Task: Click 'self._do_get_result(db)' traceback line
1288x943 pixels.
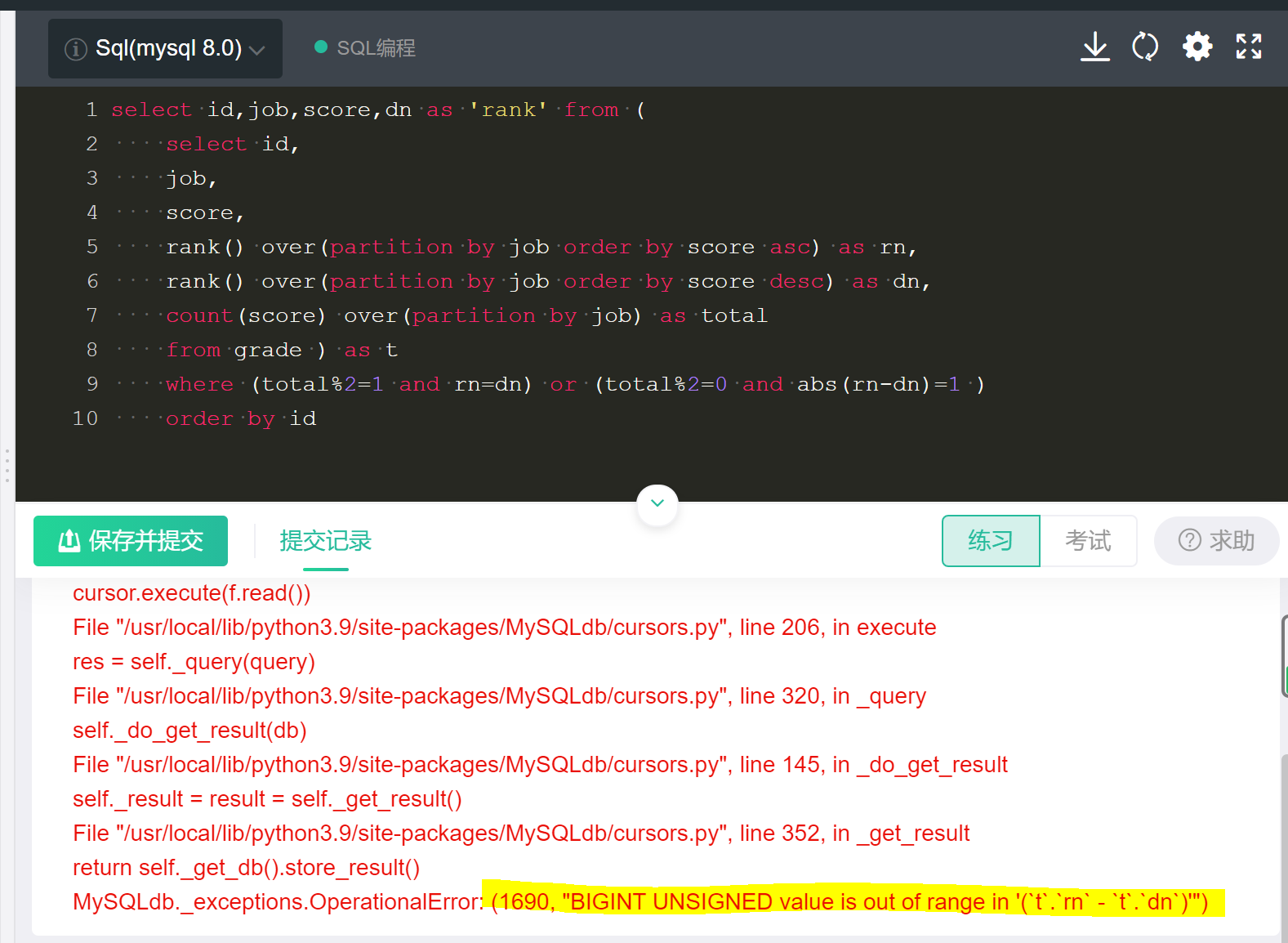Action: click(189, 730)
